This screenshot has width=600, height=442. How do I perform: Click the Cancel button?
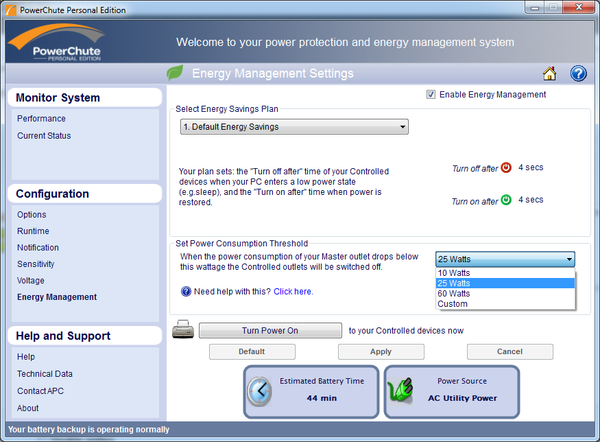coord(510,352)
